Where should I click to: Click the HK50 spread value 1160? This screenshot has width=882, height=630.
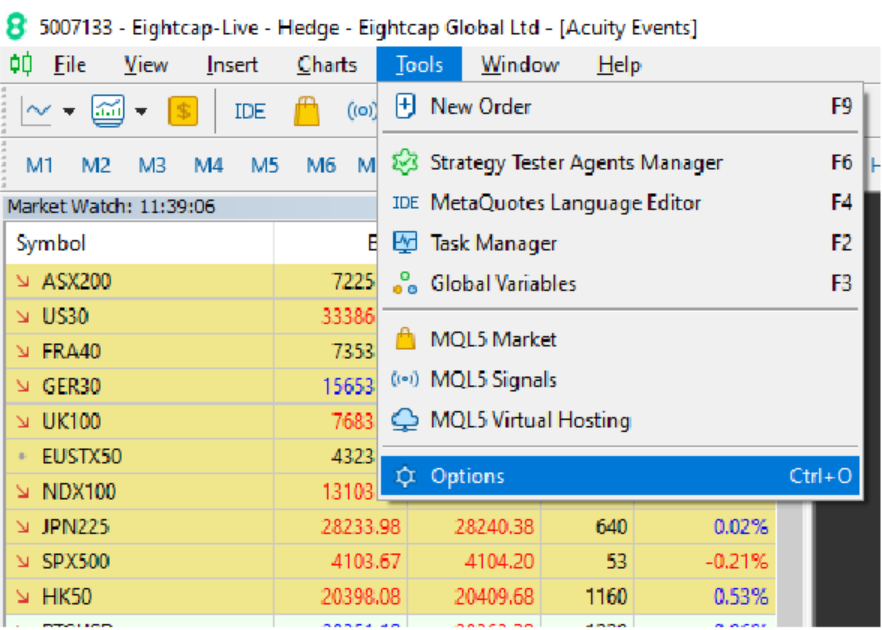606,596
